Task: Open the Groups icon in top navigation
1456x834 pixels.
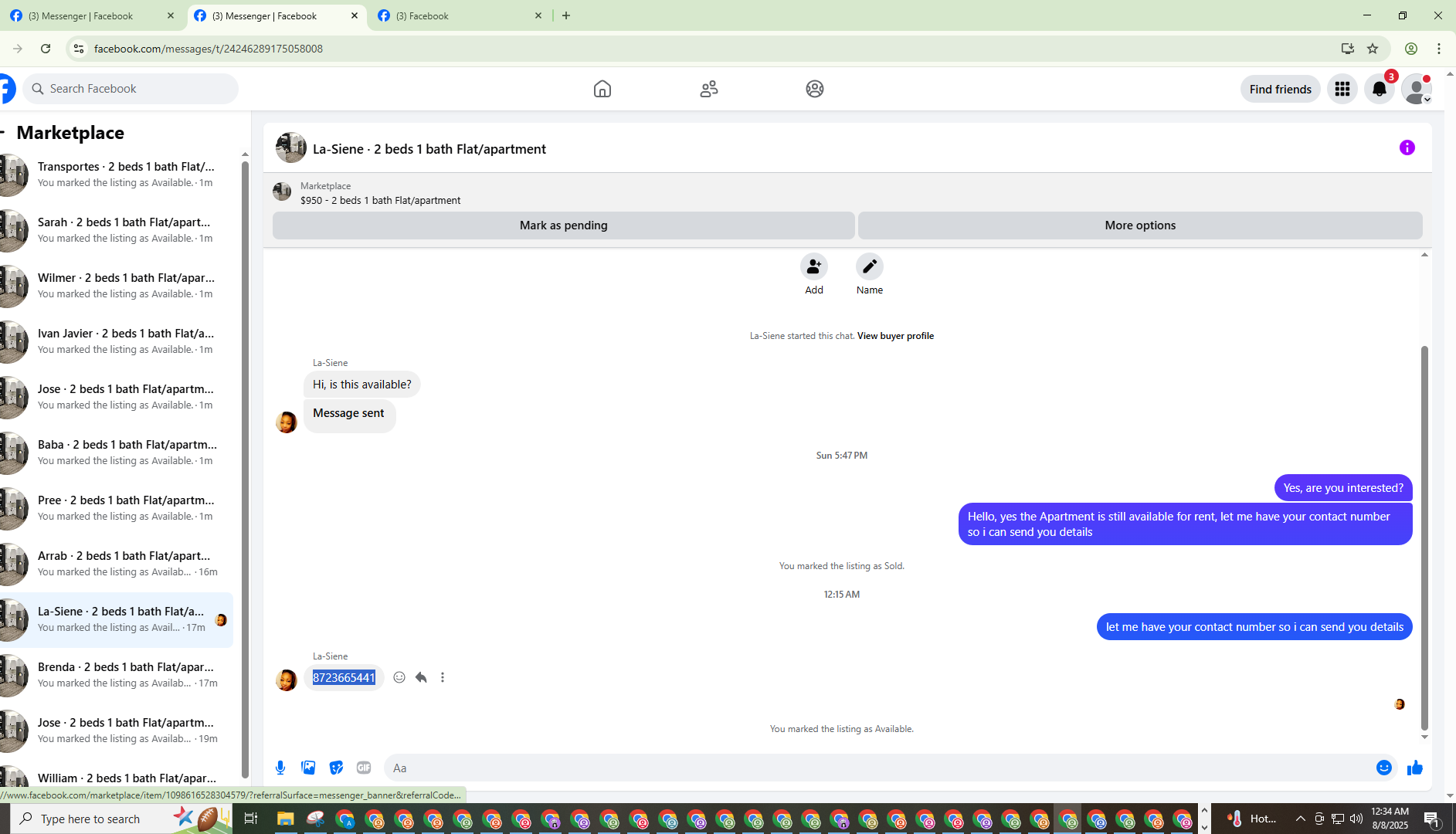Action: click(x=815, y=89)
